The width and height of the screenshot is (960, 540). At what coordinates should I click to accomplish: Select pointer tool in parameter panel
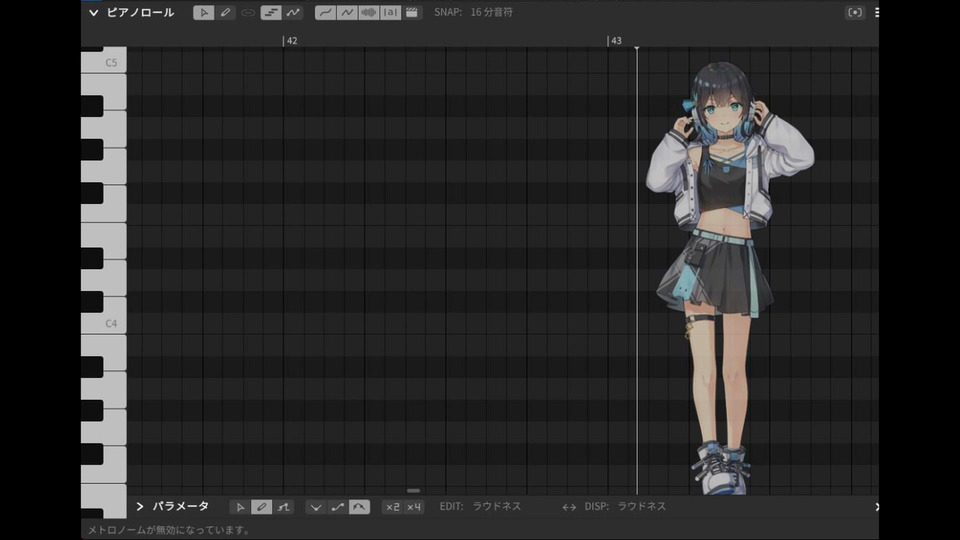(240, 507)
